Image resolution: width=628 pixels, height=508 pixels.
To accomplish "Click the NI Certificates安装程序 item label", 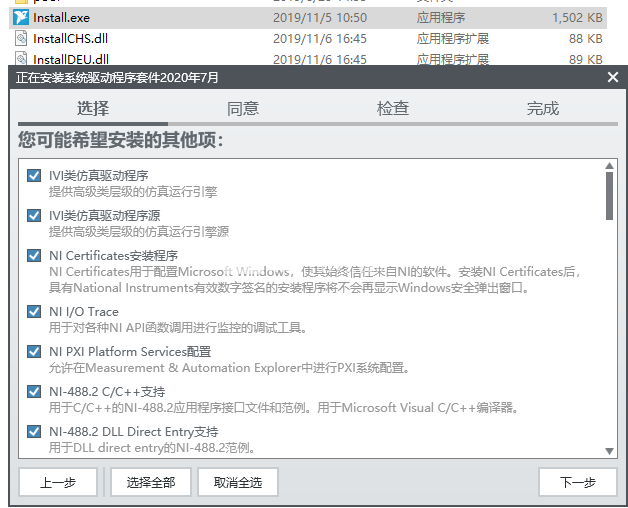I will tap(113, 256).
